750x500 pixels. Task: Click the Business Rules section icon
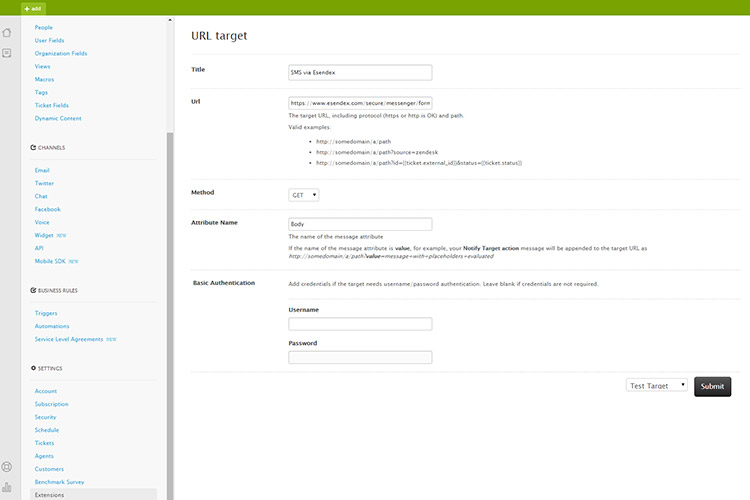33,290
